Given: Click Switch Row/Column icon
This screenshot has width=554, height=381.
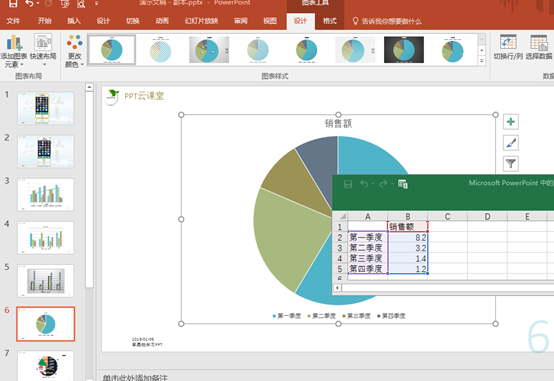Looking at the screenshot, I should [508, 42].
